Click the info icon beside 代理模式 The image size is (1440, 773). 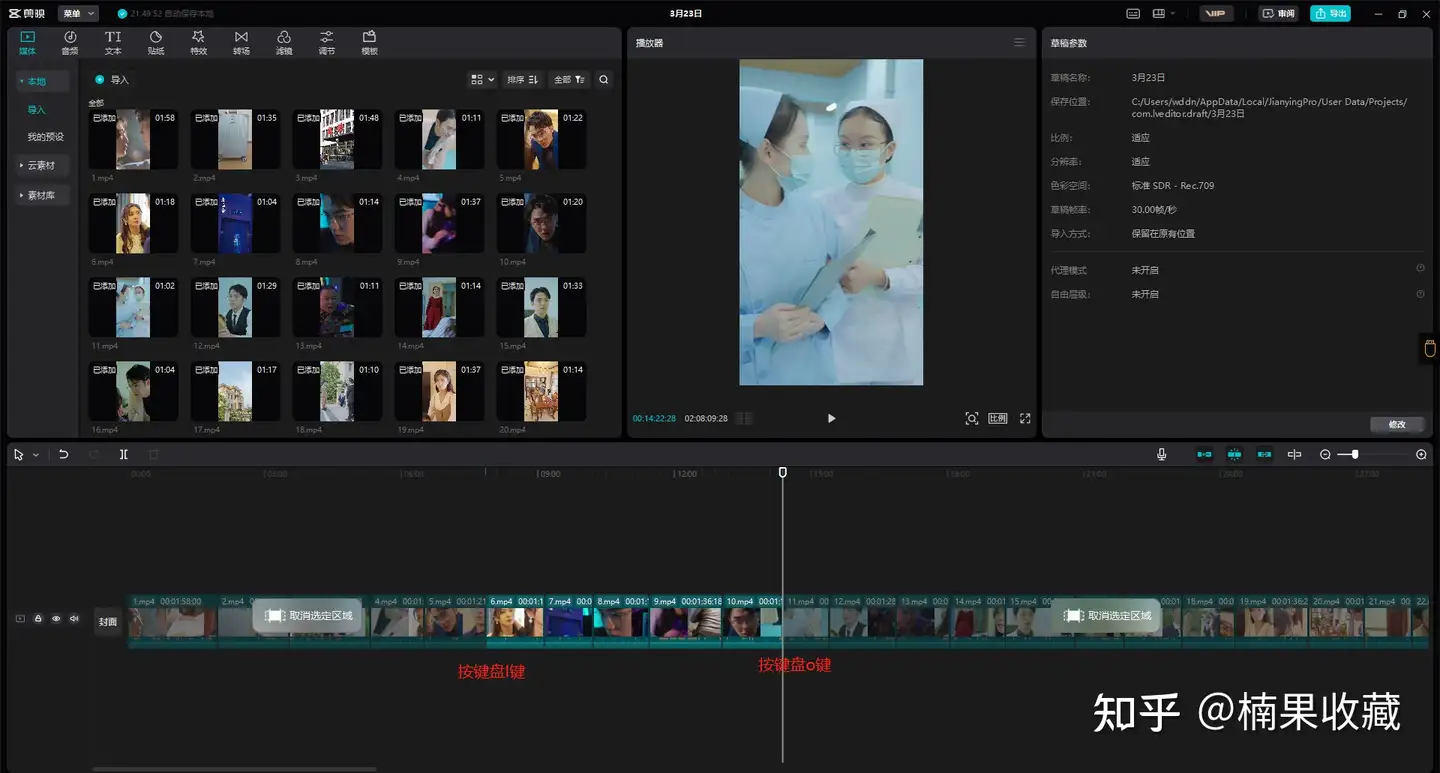[x=1420, y=269]
